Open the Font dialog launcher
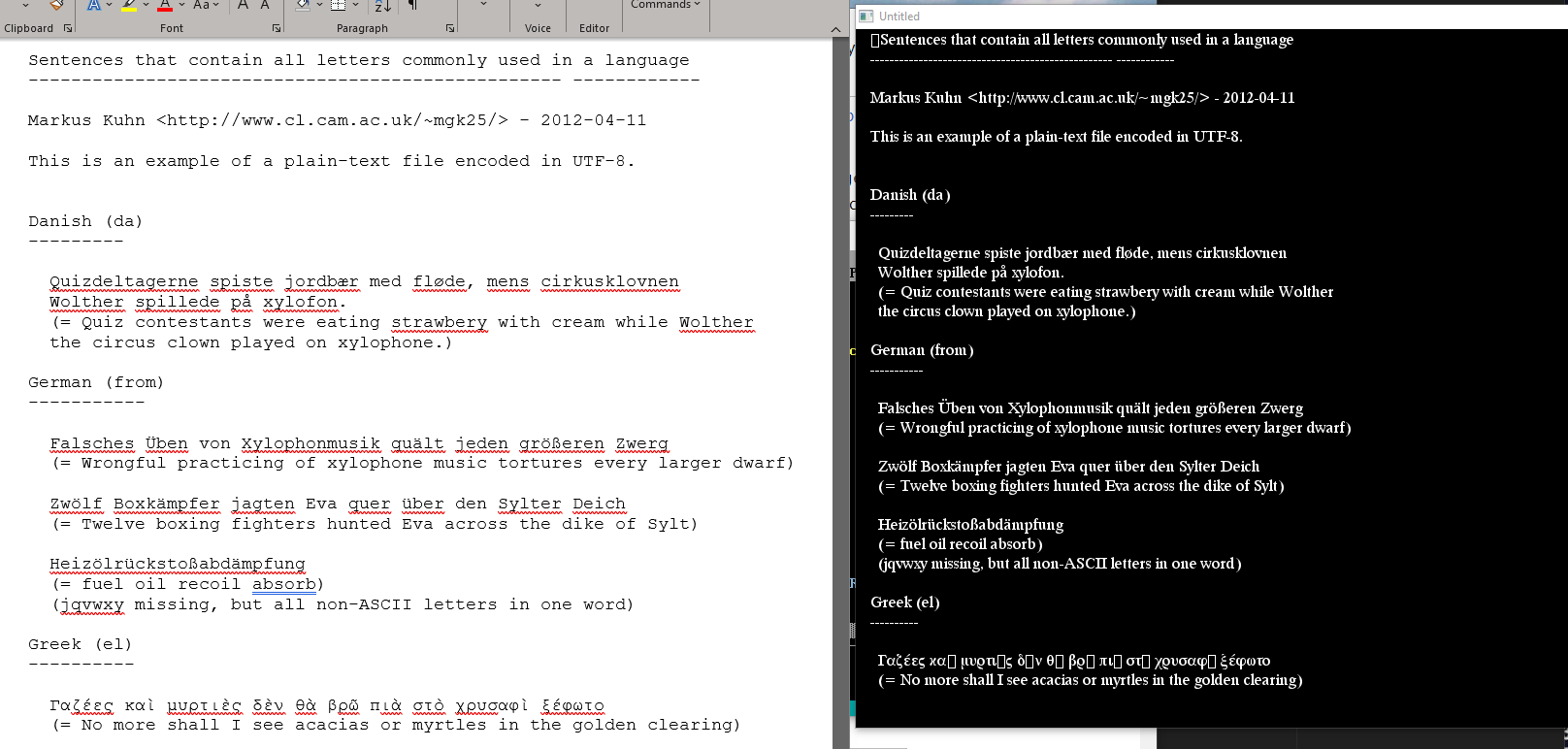1568x749 pixels. pos(277,28)
